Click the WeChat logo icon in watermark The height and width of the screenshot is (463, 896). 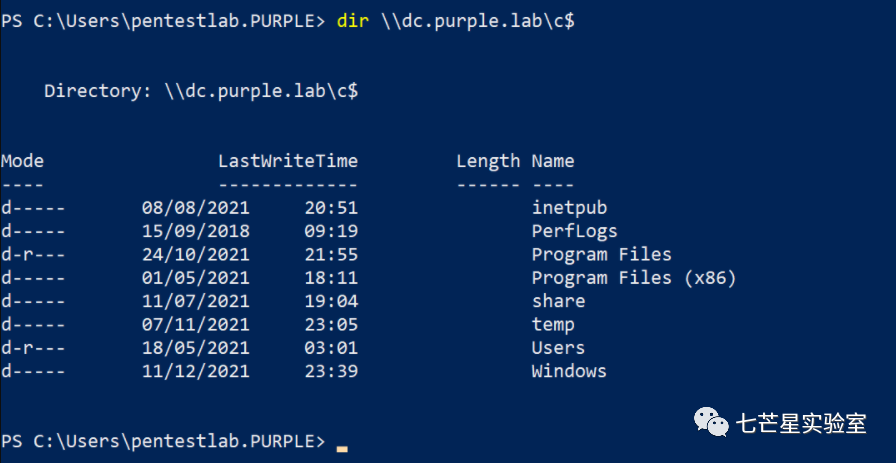711,422
